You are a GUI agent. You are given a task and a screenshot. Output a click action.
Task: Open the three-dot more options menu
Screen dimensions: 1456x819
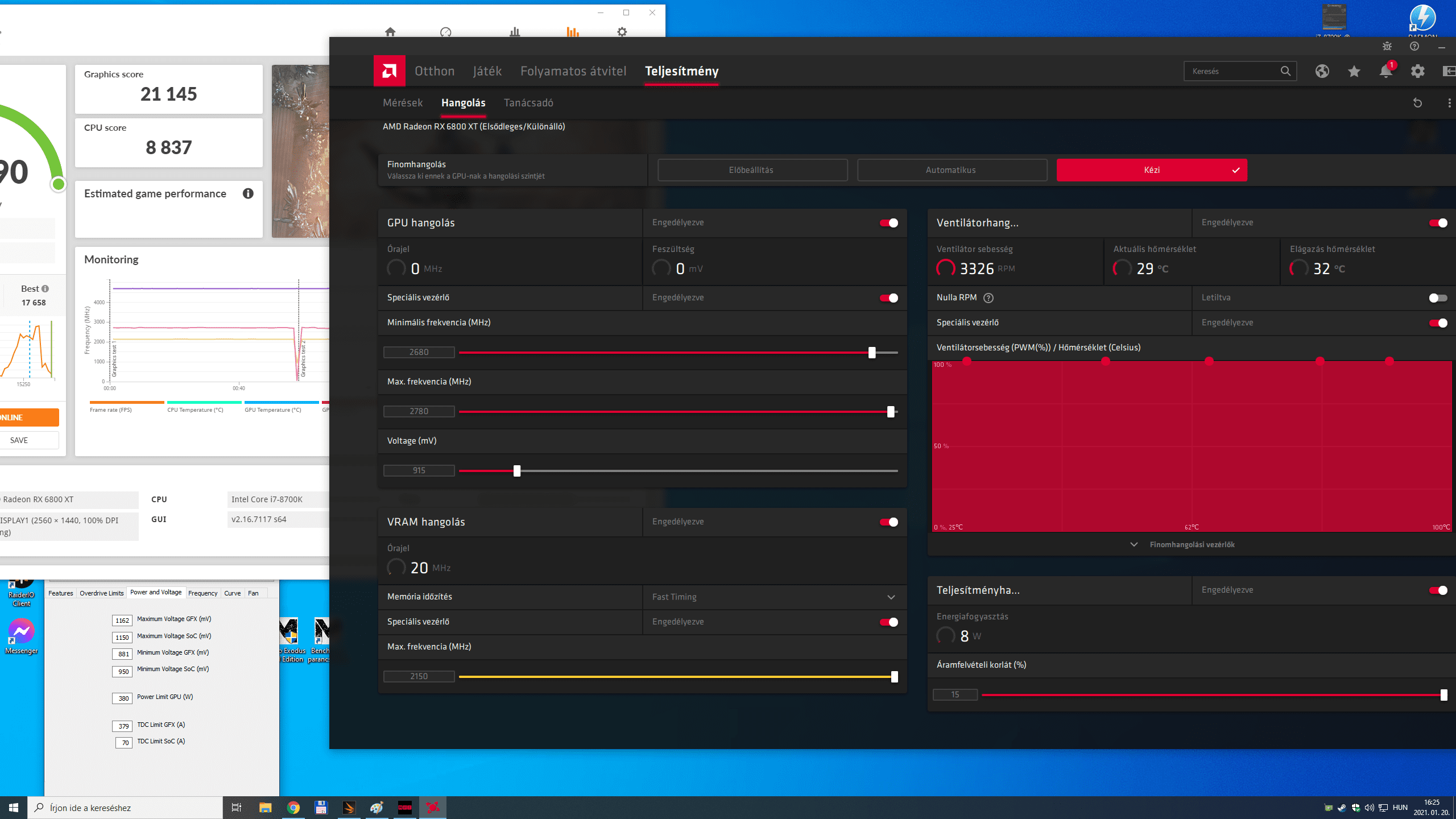(1449, 103)
